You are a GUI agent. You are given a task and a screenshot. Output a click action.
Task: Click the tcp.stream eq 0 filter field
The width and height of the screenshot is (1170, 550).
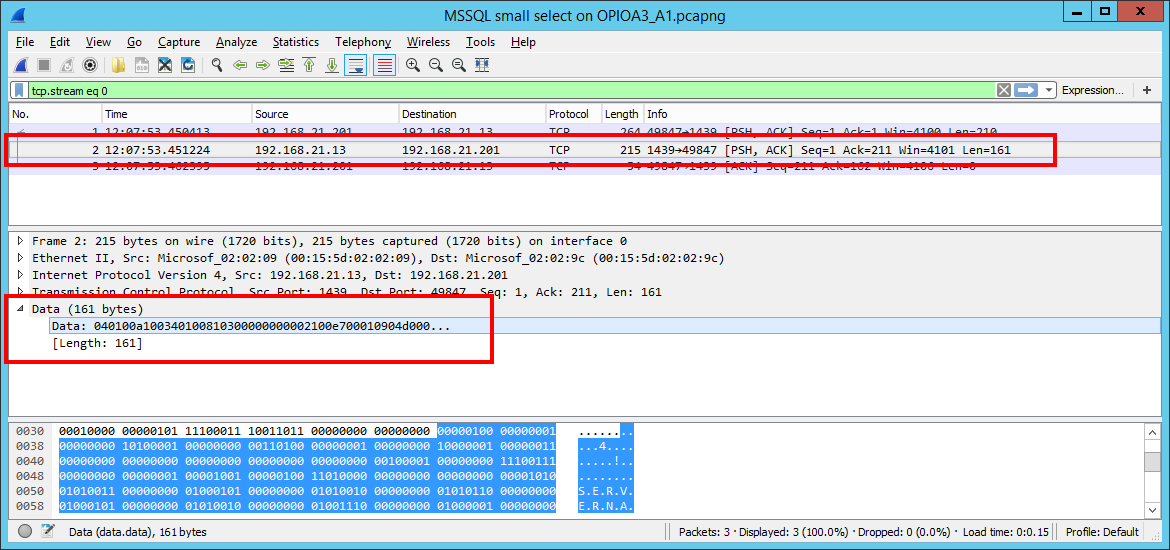(500, 90)
